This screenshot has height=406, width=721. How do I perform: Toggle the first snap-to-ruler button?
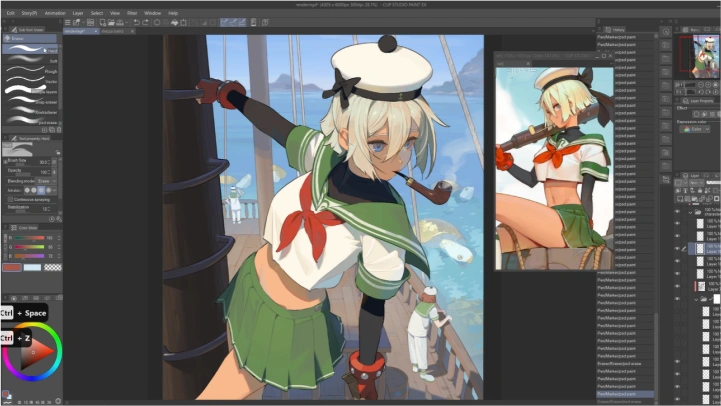click(224, 22)
